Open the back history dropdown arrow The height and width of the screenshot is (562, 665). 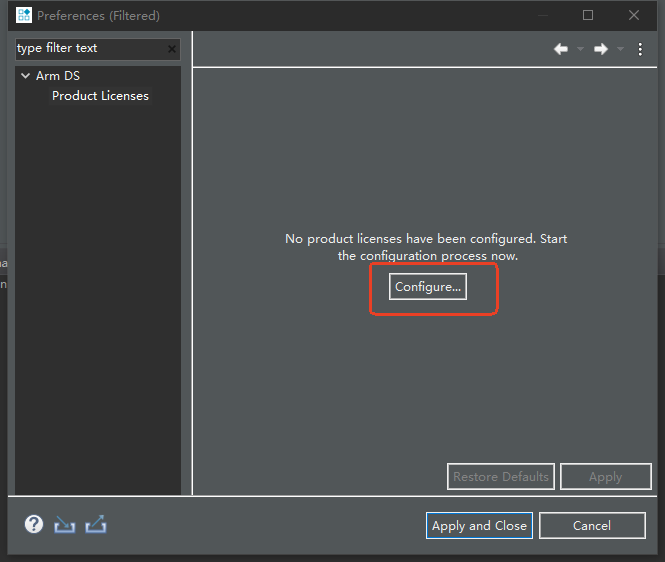coord(580,49)
